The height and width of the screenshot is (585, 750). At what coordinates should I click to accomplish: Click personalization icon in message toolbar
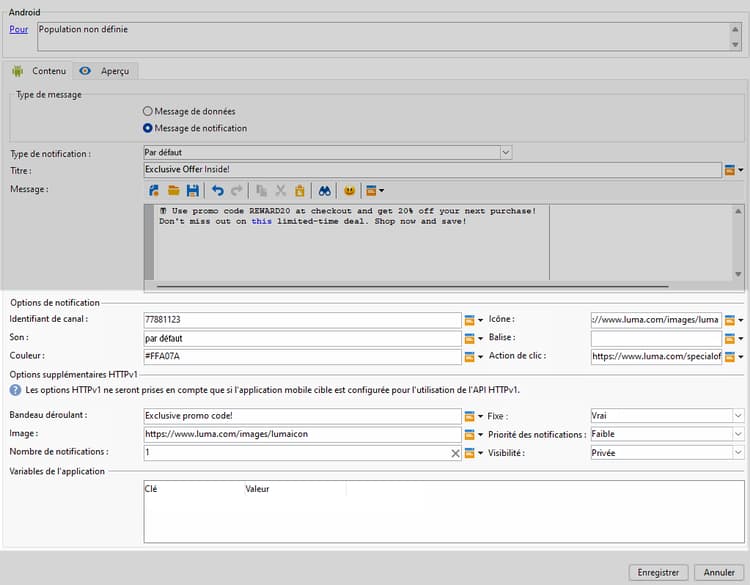[371, 191]
